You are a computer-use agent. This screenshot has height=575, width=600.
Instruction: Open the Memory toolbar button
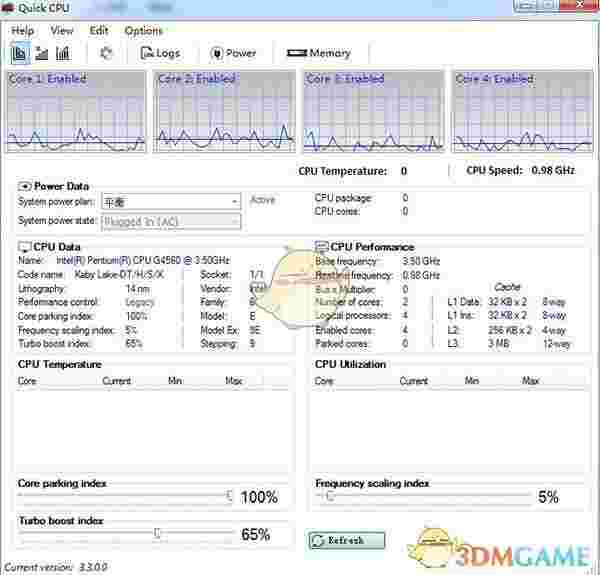(318, 53)
